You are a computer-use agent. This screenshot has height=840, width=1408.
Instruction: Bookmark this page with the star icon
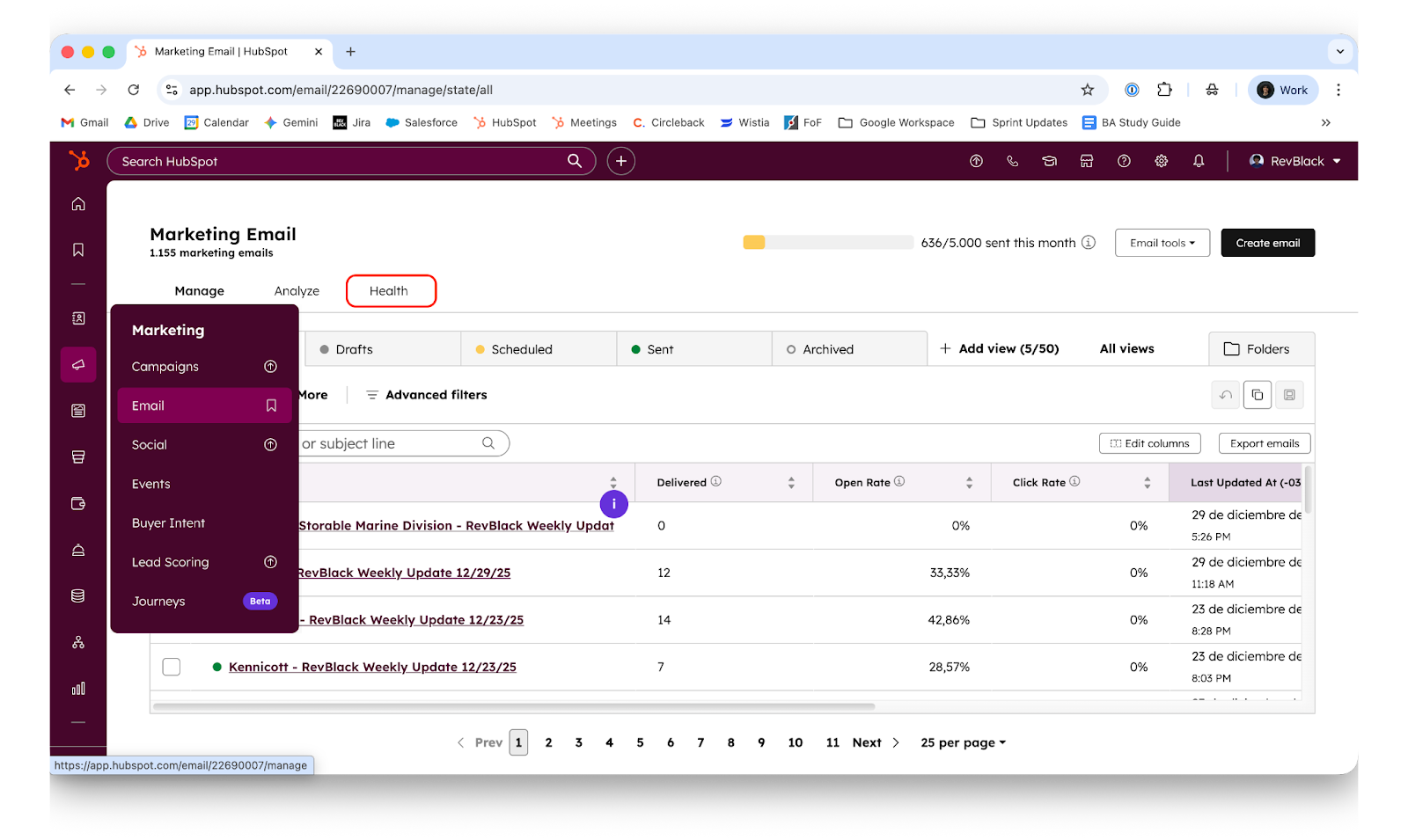[1088, 90]
